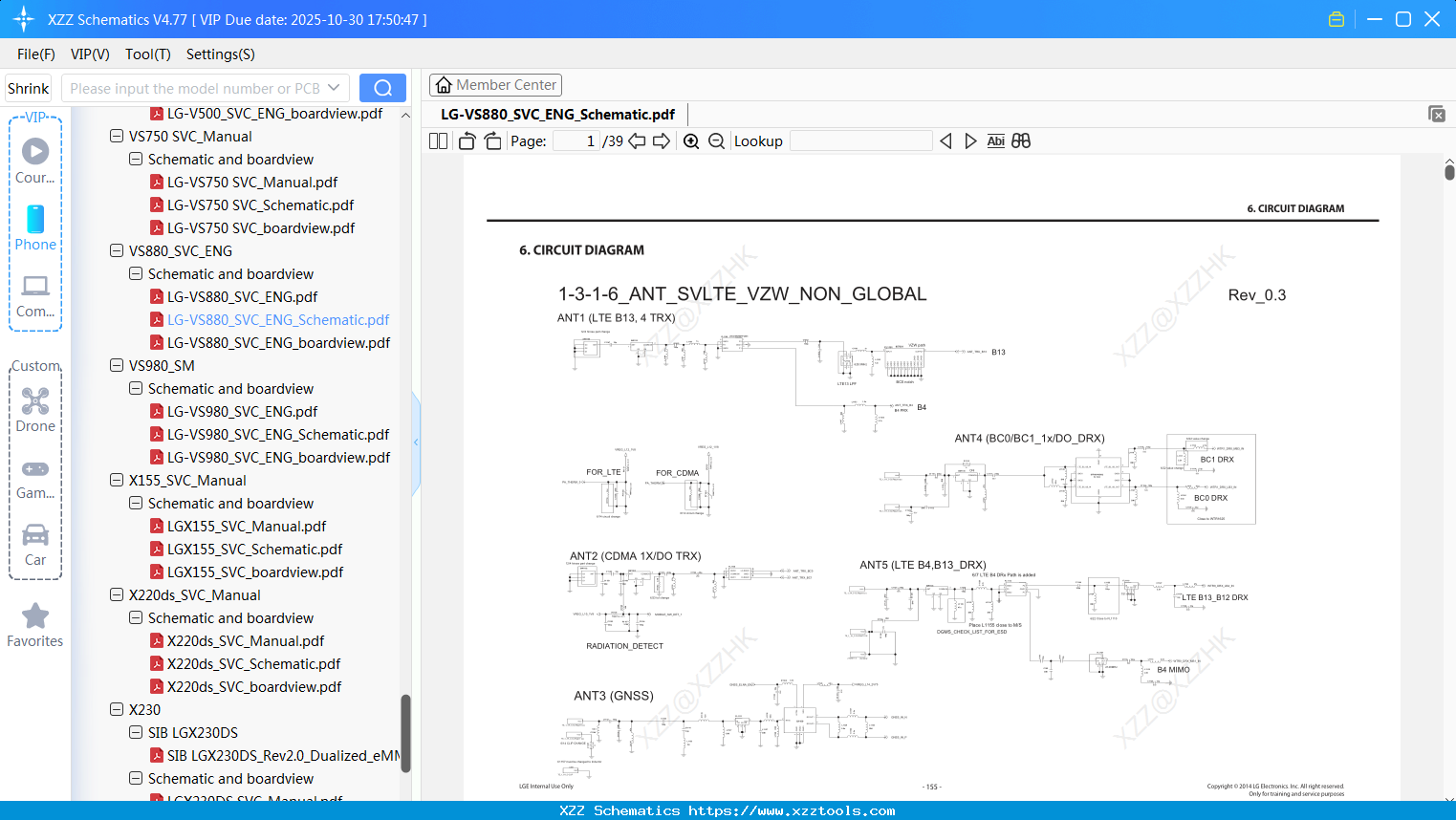
Task: Type a page number in the Page field
Action: pyautogui.click(x=575, y=140)
